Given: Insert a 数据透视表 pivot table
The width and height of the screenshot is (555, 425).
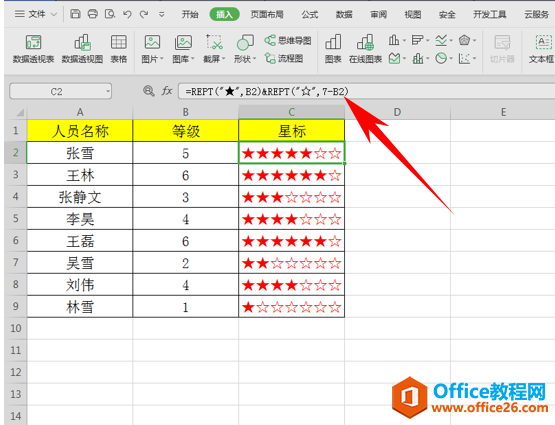Looking at the screenshot, I should tap(33, 49).
